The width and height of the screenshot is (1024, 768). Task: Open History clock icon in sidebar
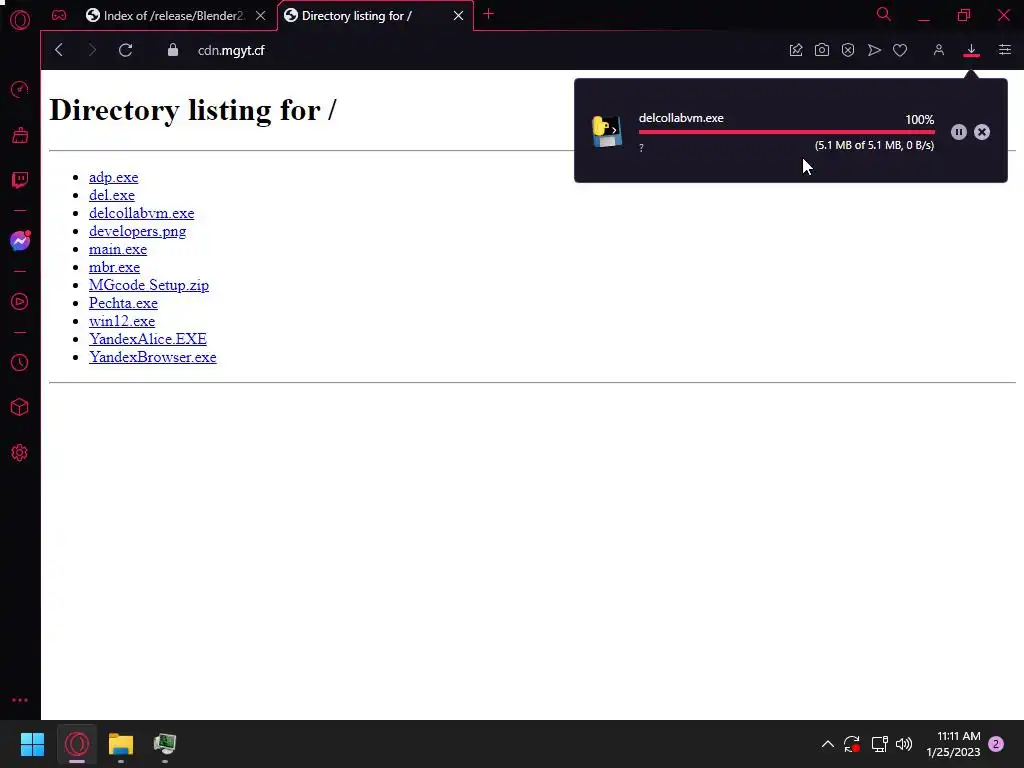point(20,362)
